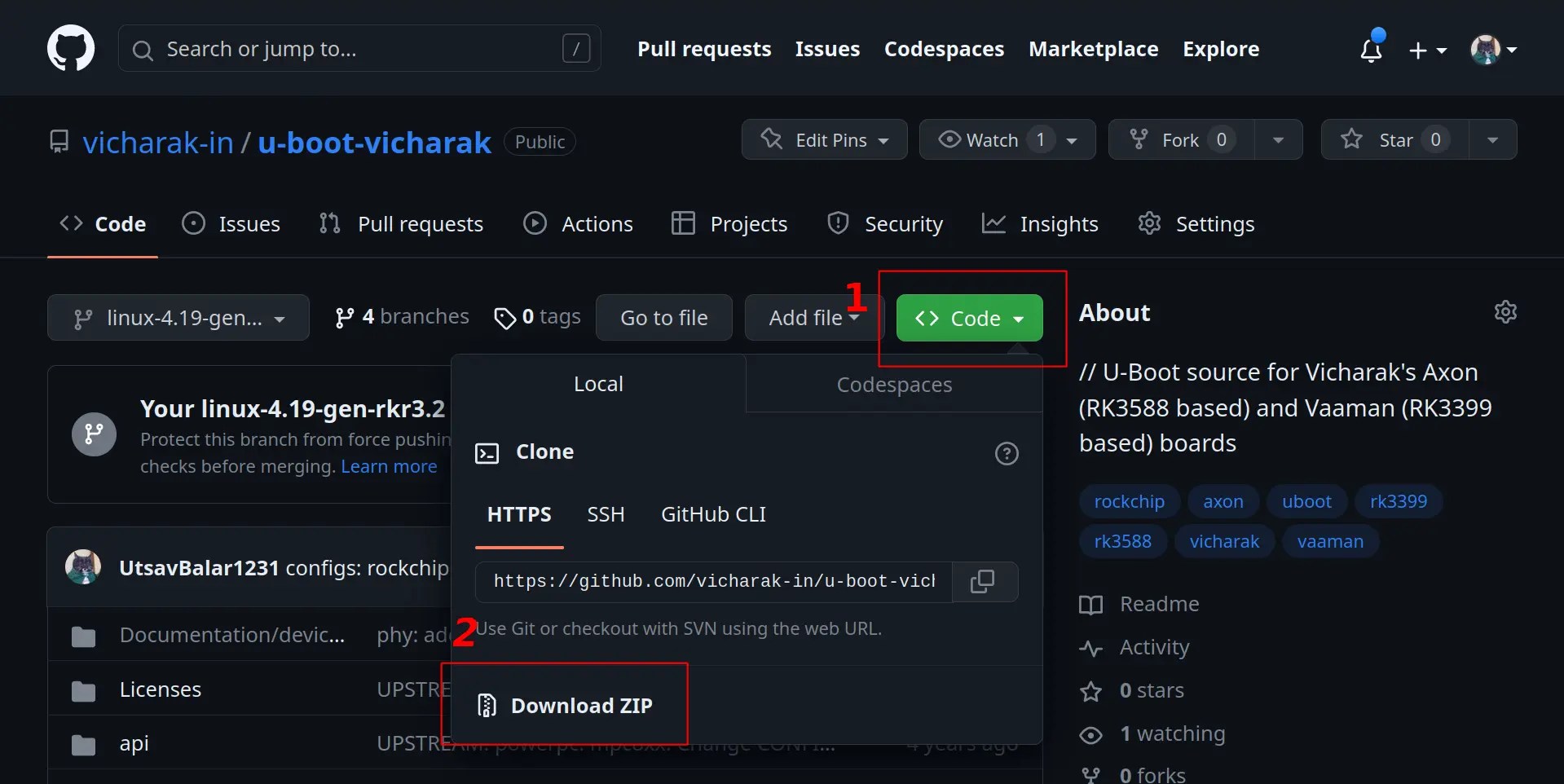Image resolution: width=1564 pixels, height=784 pixels.
Task: Go to Issues in top navigation
Action: tap(827, 49)
